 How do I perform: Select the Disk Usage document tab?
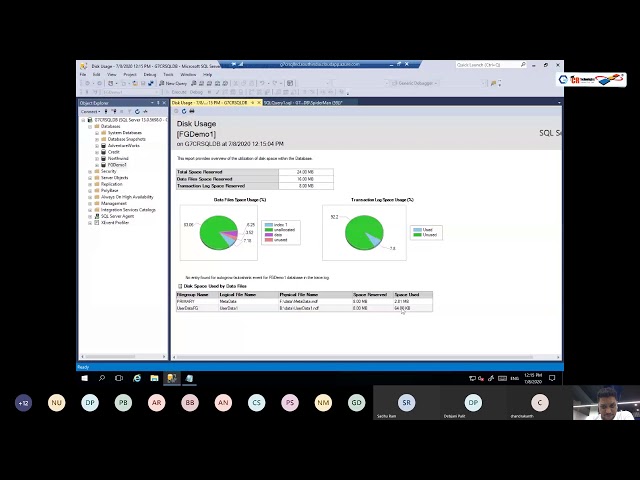209,103
